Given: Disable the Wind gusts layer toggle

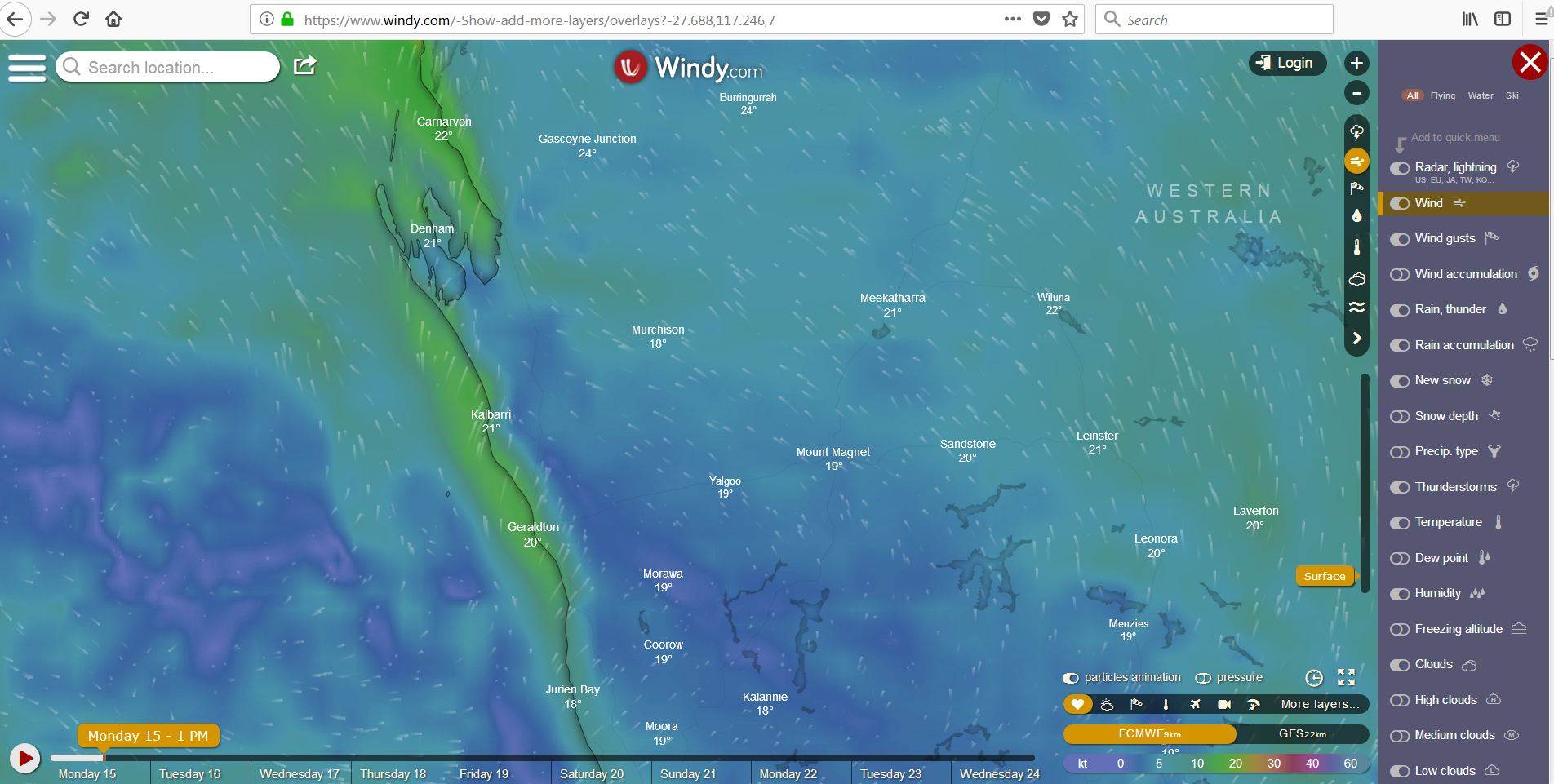Looking at the screenshot, I should click(1399, 237).
